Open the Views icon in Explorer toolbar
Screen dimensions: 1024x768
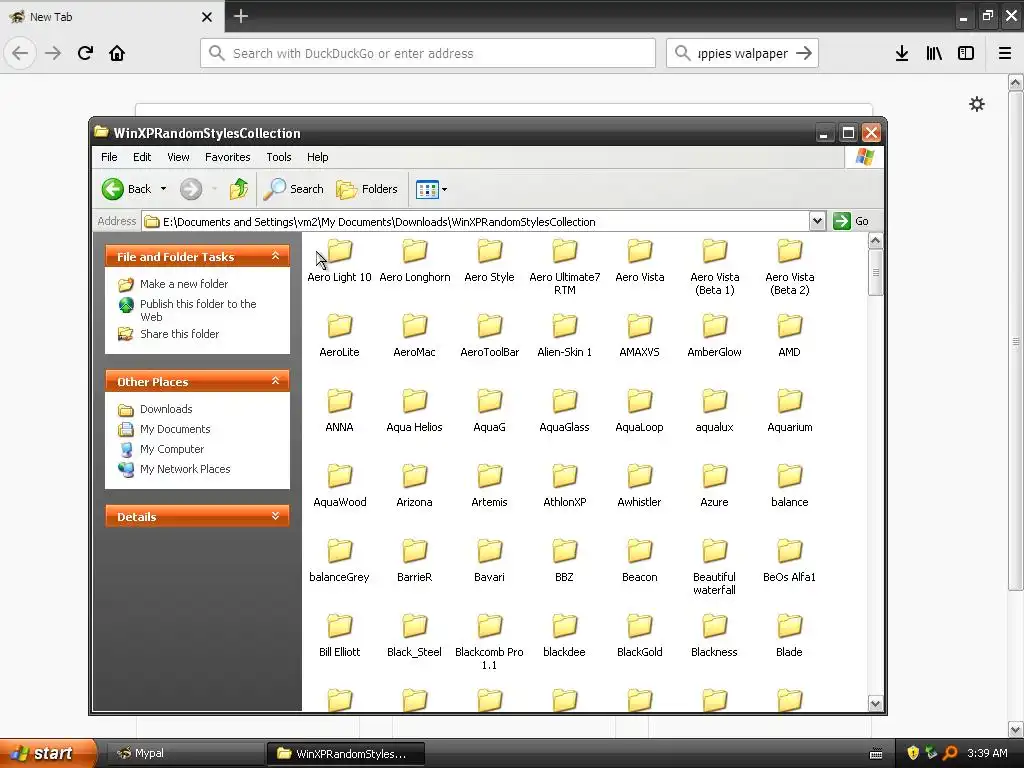427,189
